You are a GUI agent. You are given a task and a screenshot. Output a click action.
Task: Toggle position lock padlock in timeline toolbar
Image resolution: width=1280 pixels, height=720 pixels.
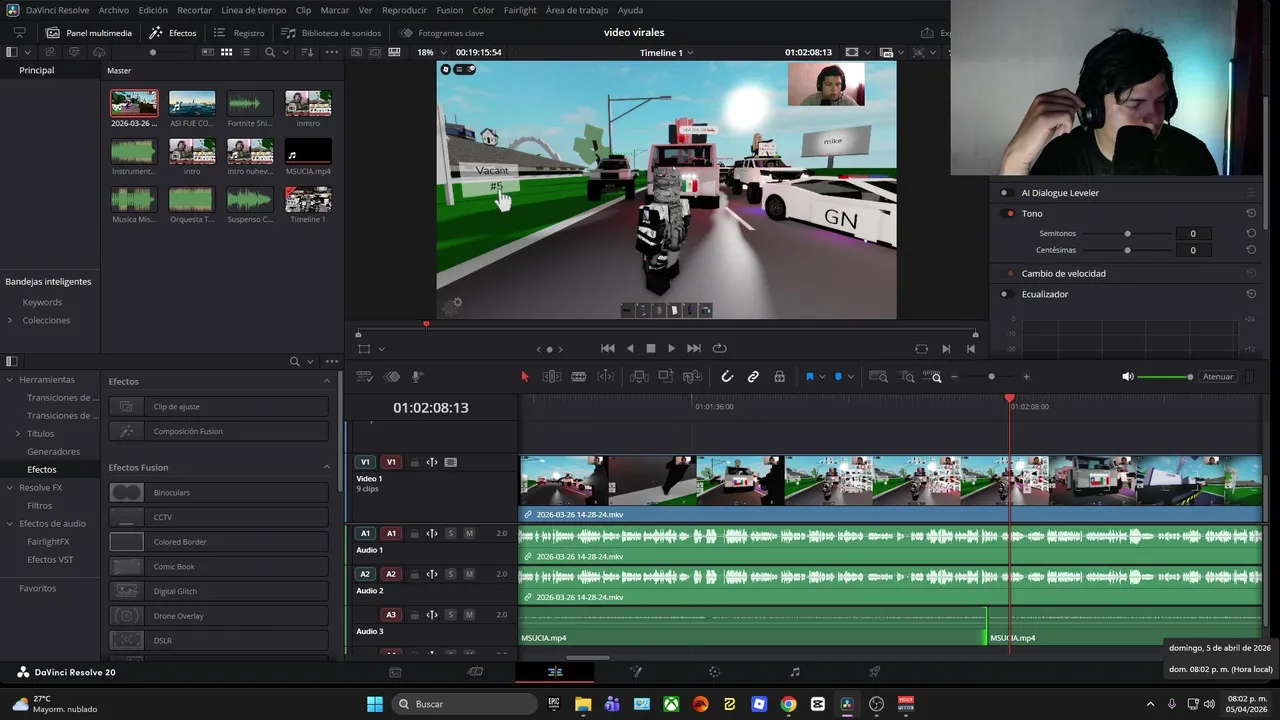tap(779, 377)
